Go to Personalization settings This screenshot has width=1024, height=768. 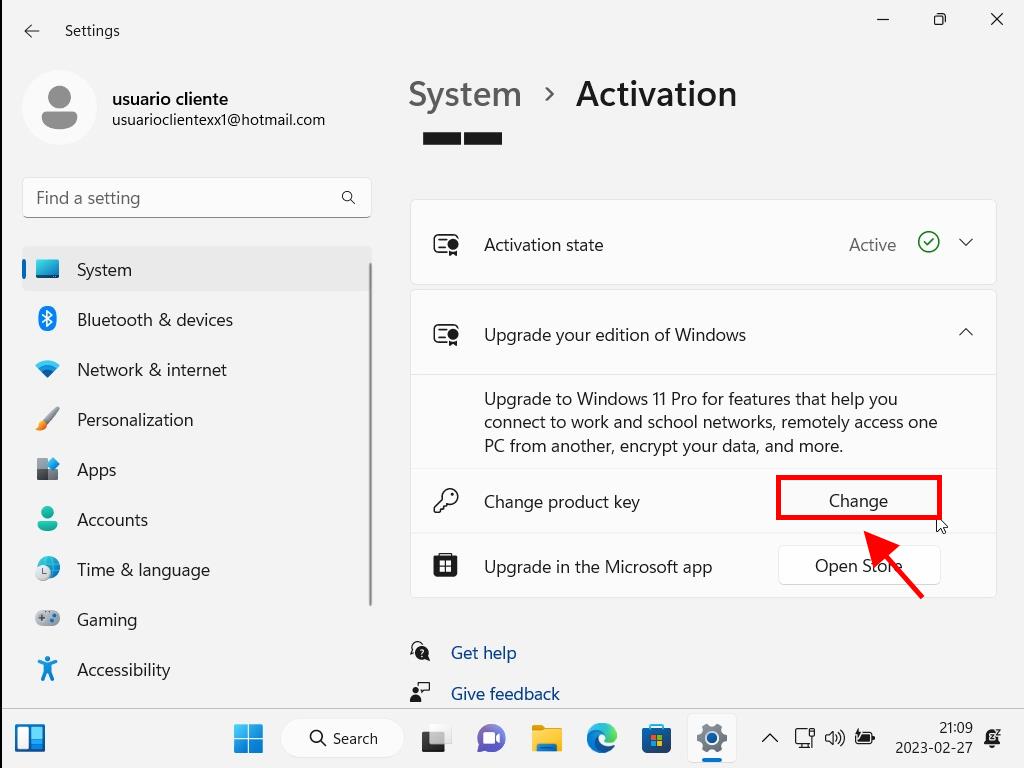point(134,420)
